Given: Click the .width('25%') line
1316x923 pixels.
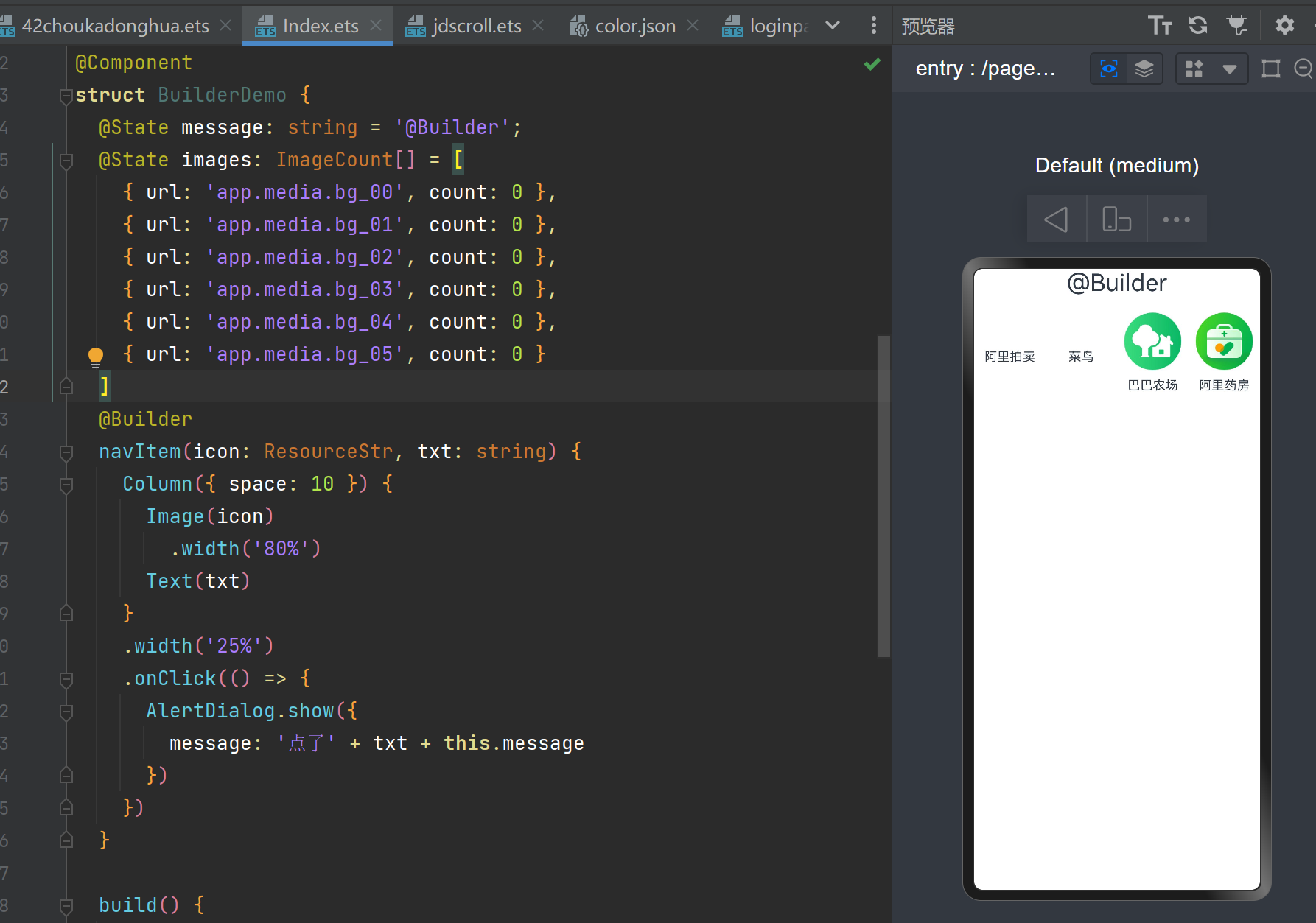Looking at the screenshot, I should click(x=198, y=646).
